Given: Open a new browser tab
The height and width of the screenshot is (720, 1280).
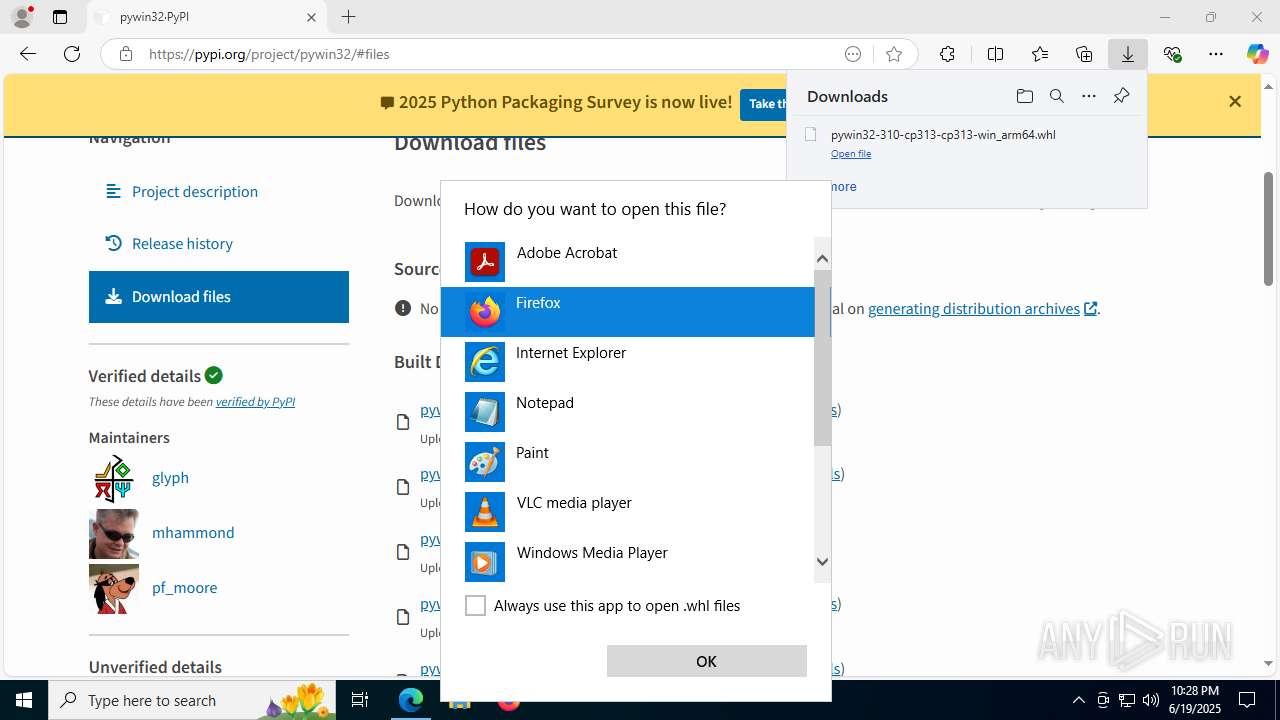Looking at the screenshot, I should pyautogui.click(x=348, y=17).
